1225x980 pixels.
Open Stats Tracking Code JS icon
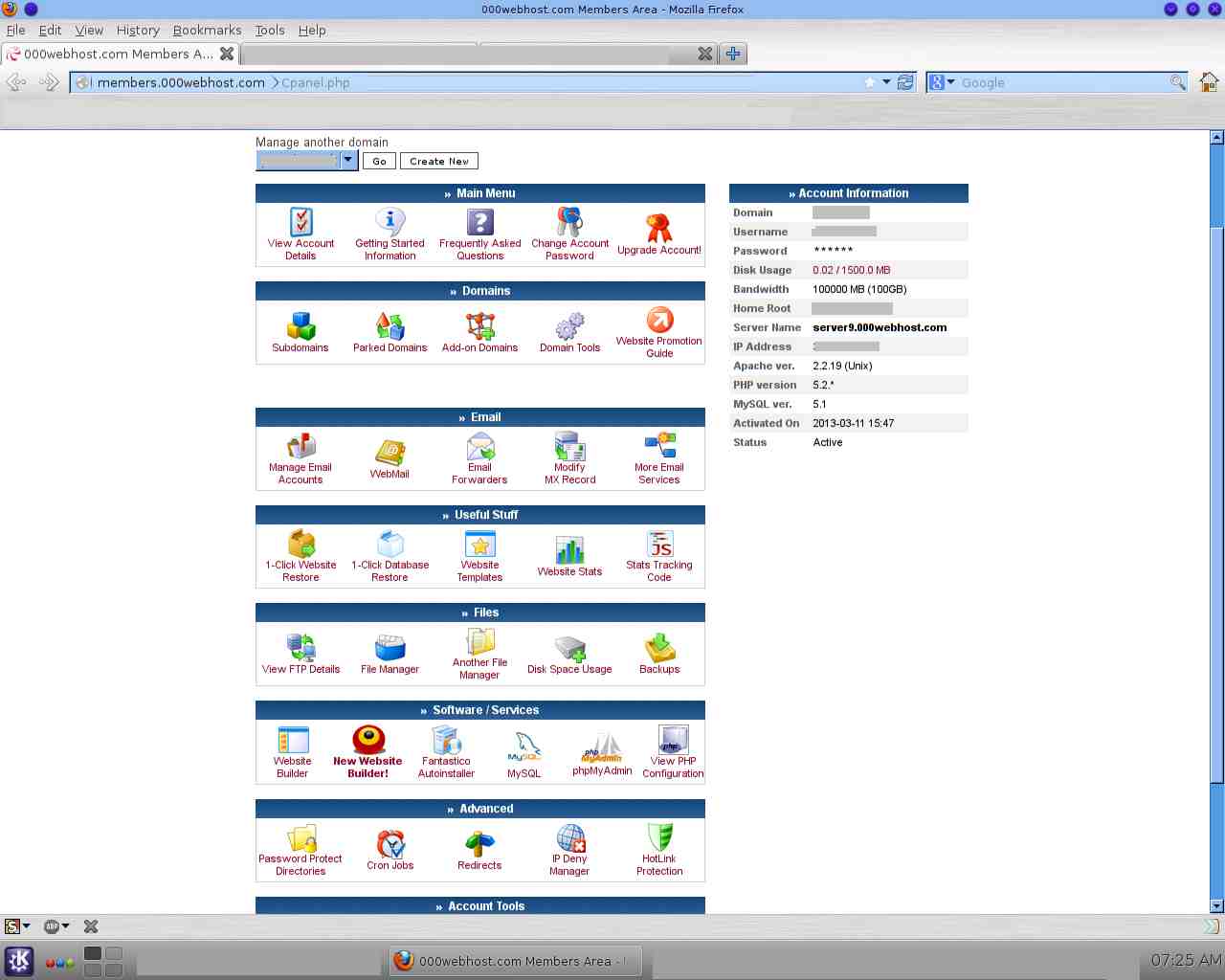[x=659, y=544]
